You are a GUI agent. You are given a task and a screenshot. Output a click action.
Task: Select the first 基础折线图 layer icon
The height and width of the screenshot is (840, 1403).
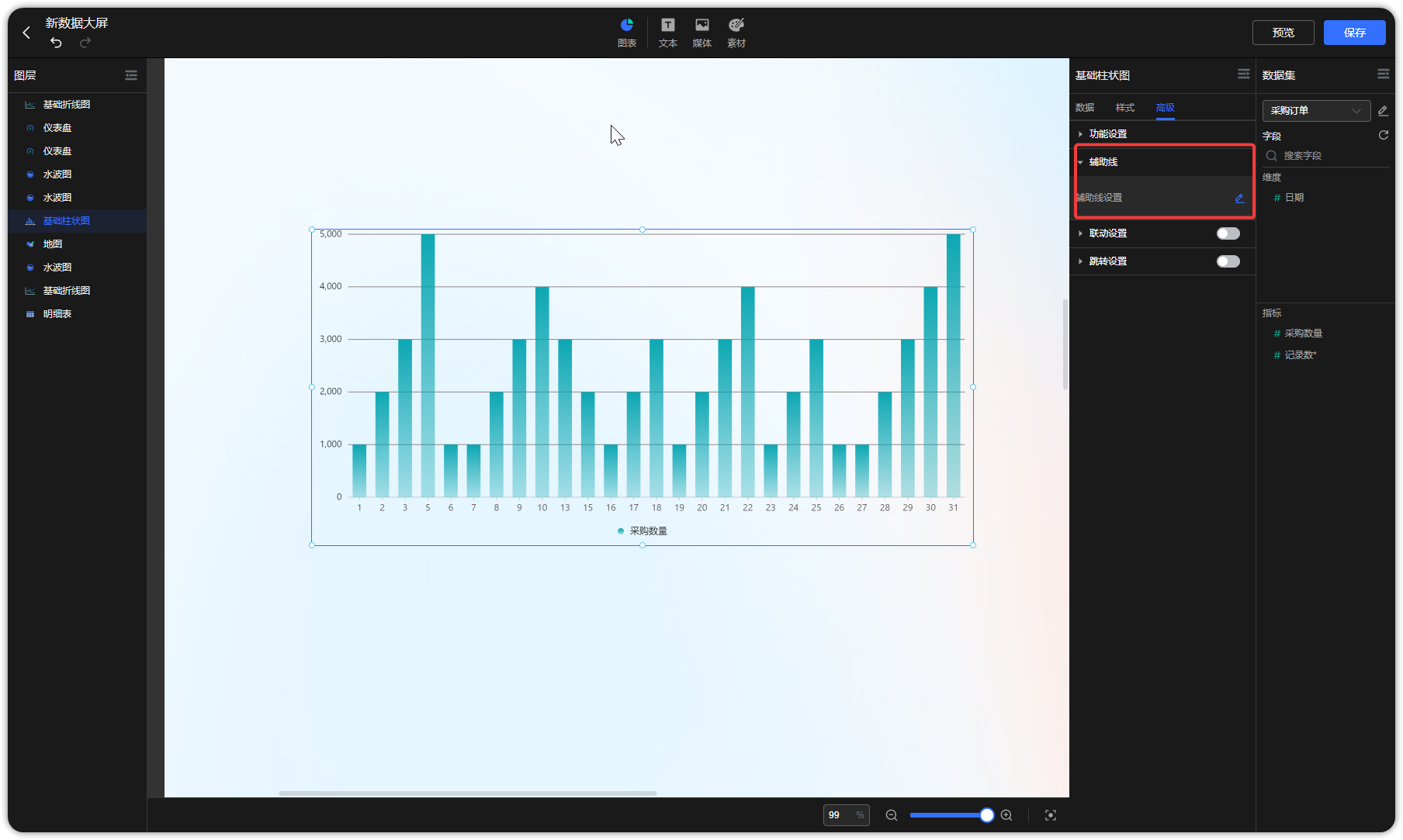tap(30, 105)
